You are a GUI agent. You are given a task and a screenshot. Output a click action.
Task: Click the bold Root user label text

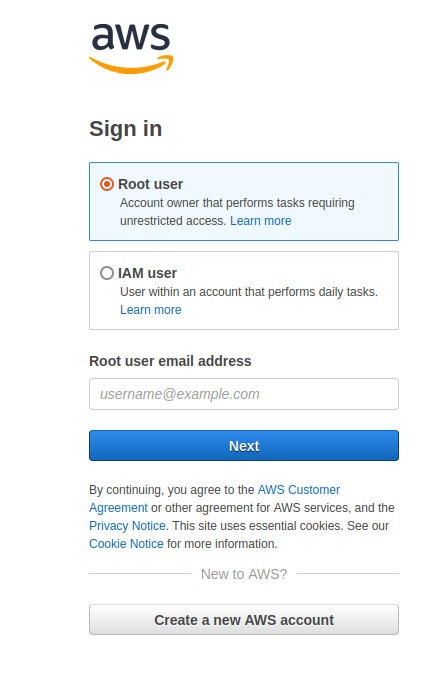pyautogui.click(x=151, y=184)
